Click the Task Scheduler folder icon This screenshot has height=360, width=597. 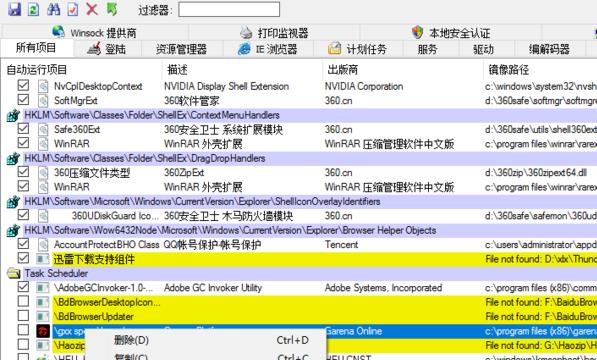(x=13, y=273)
